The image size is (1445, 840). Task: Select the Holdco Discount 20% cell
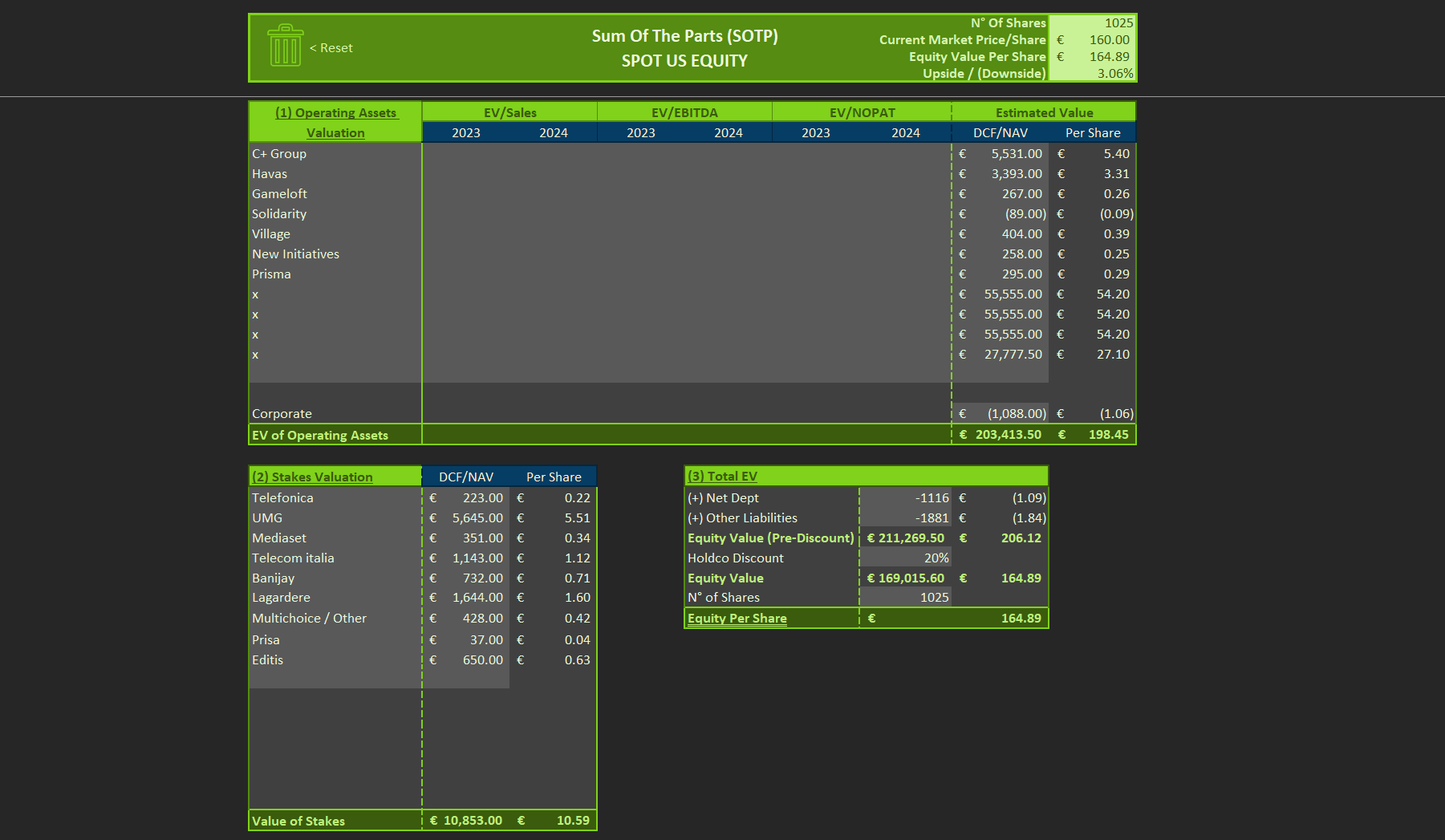pyautogui.click(x=905, y=558)
